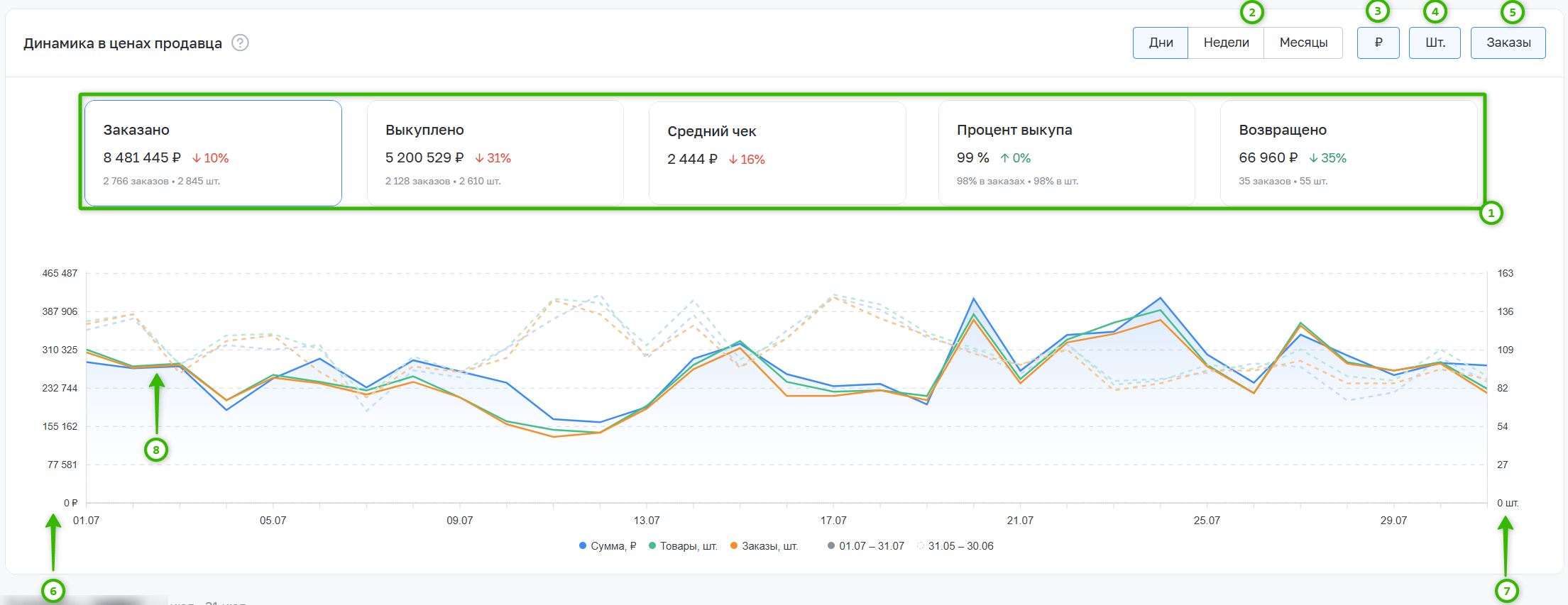1568x605 pixels.
Task: Toggle the 31.05 – 30.06 period in legend
Action: 955,546
